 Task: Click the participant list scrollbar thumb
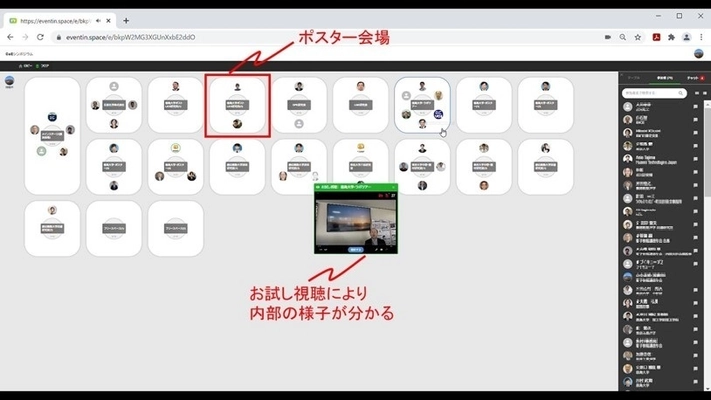pyautogui.click(x=707, y=152)
